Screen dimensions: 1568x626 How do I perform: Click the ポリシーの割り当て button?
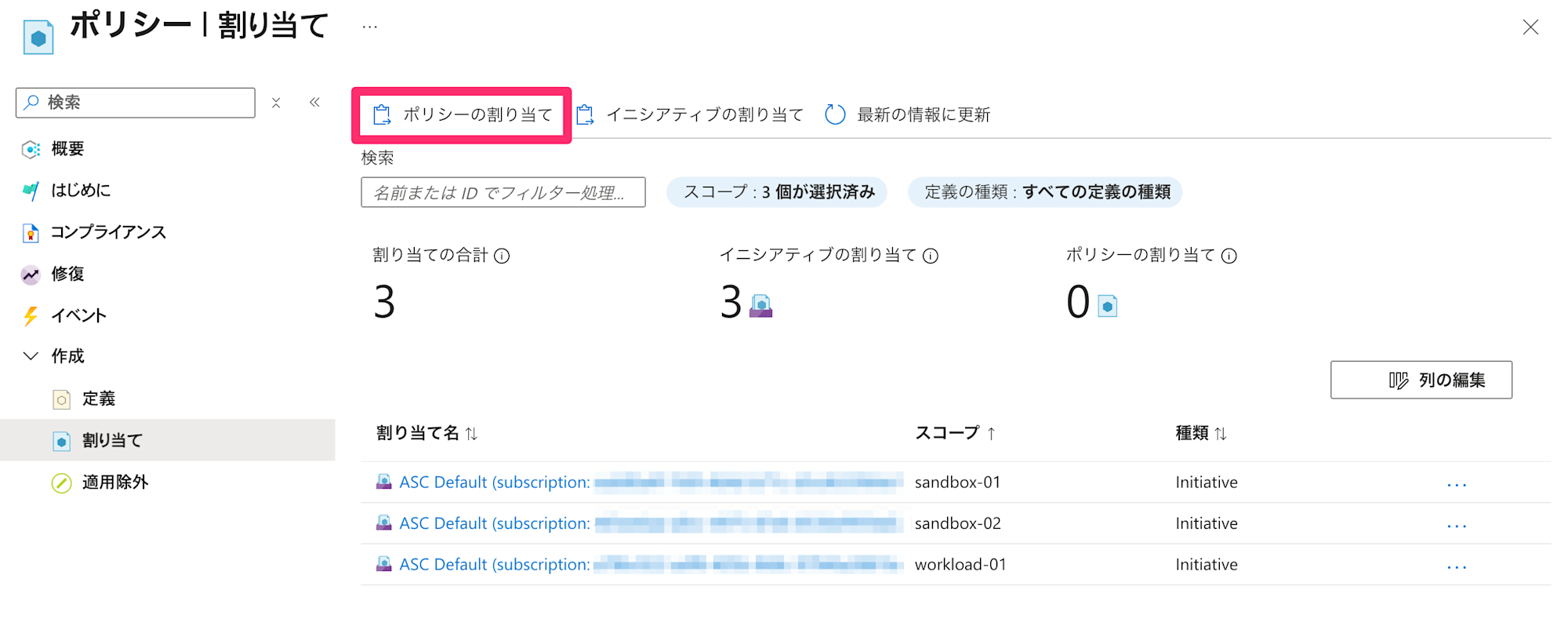462,115
